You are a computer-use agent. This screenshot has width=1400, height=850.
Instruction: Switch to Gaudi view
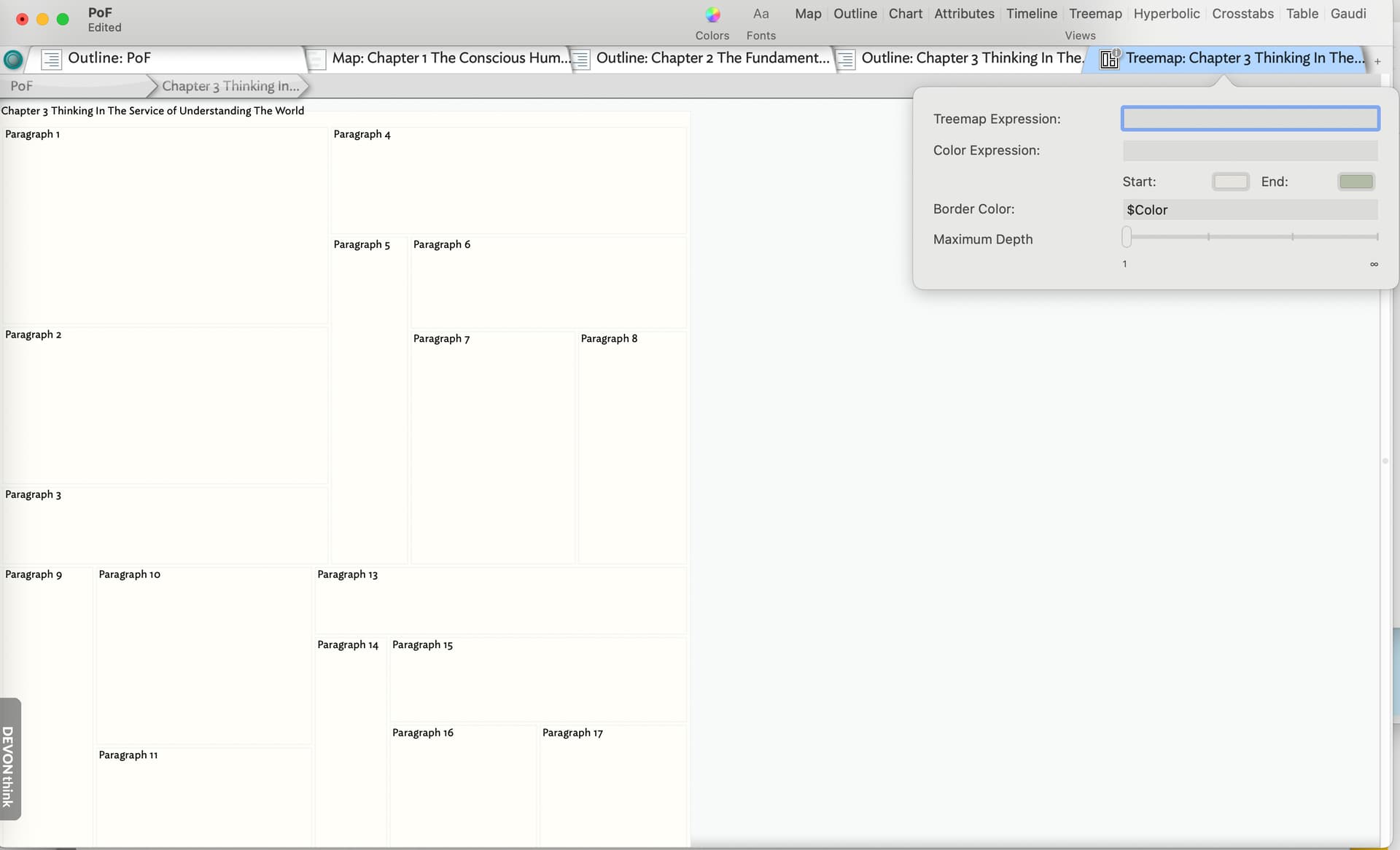1348,14
